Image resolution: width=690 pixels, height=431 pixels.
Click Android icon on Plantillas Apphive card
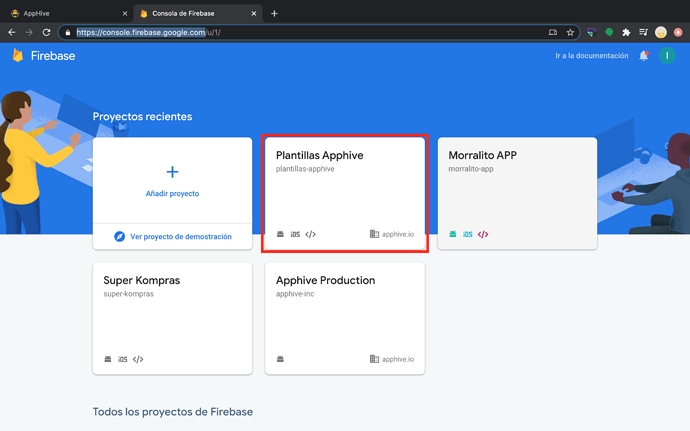coord(281,234)
